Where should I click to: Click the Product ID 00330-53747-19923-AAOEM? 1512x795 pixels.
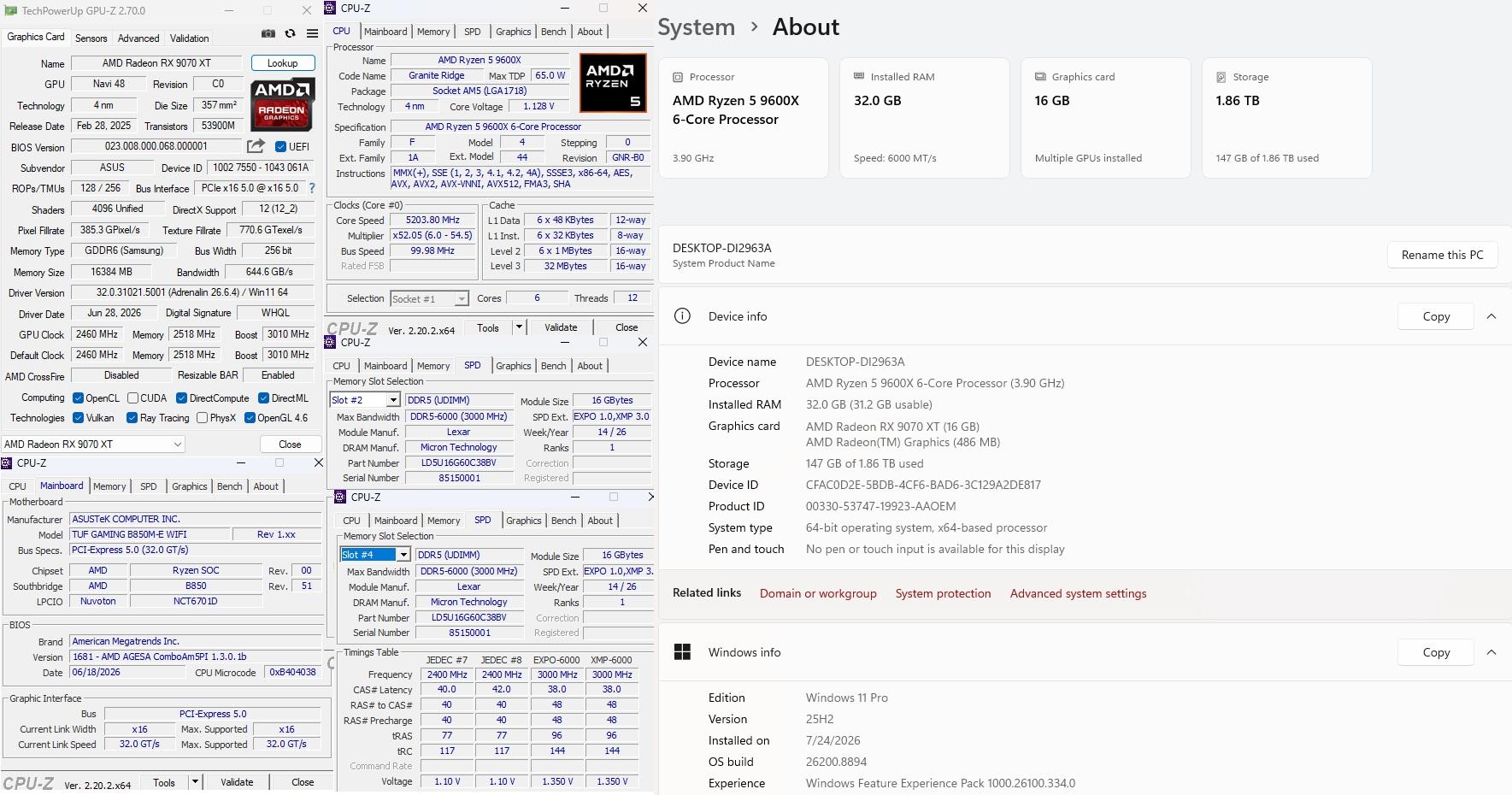[880, 506]
